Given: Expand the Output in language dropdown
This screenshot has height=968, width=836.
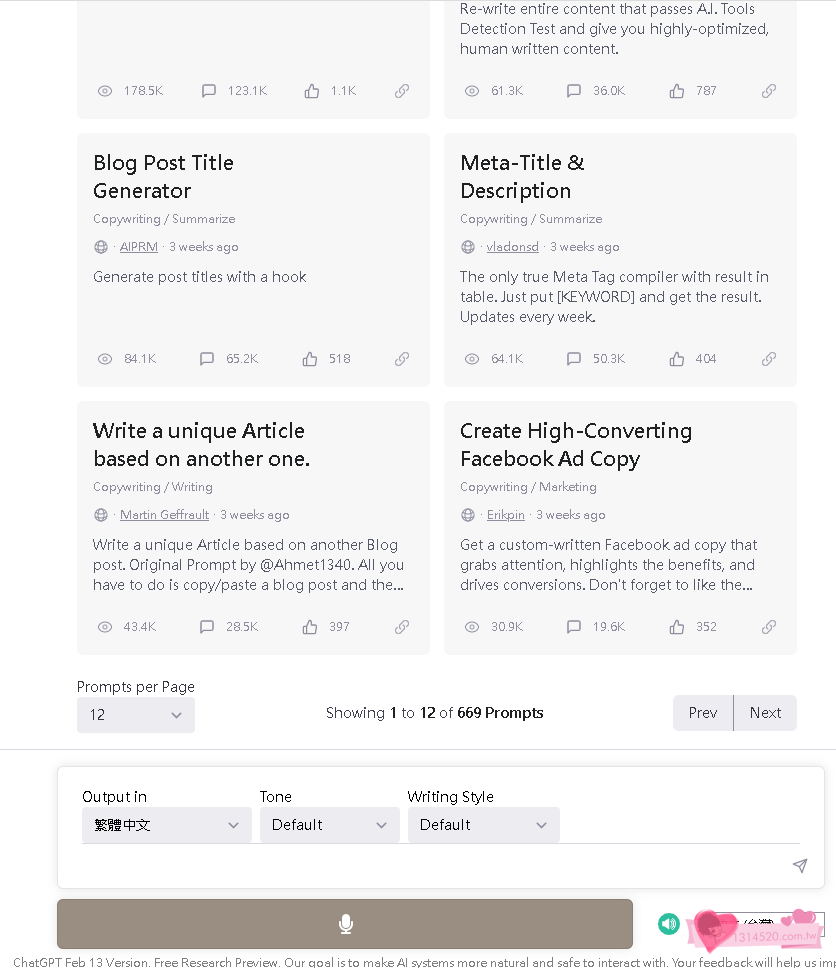Looking at the screenshot, I should pos(166,825).
